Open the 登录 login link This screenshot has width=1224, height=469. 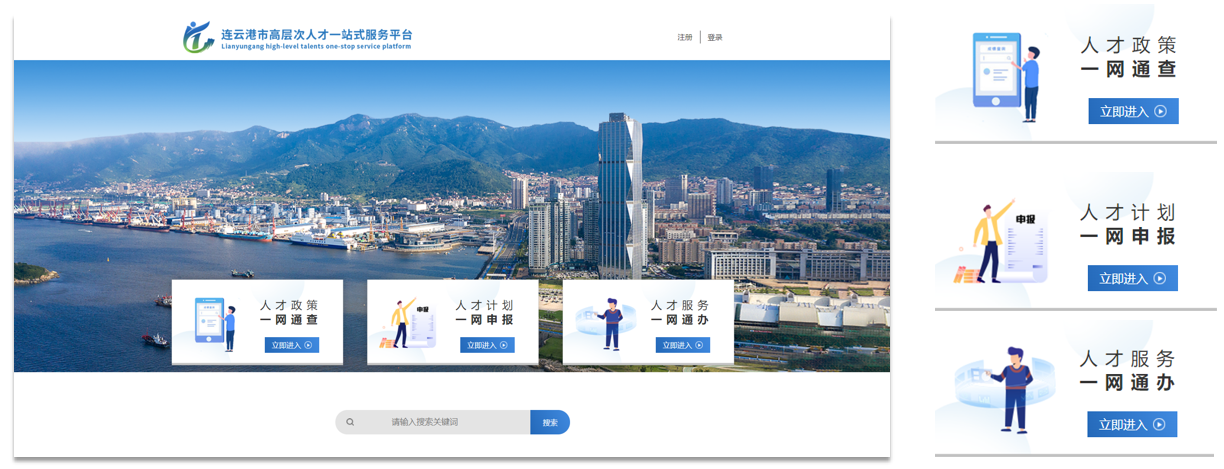715,37
